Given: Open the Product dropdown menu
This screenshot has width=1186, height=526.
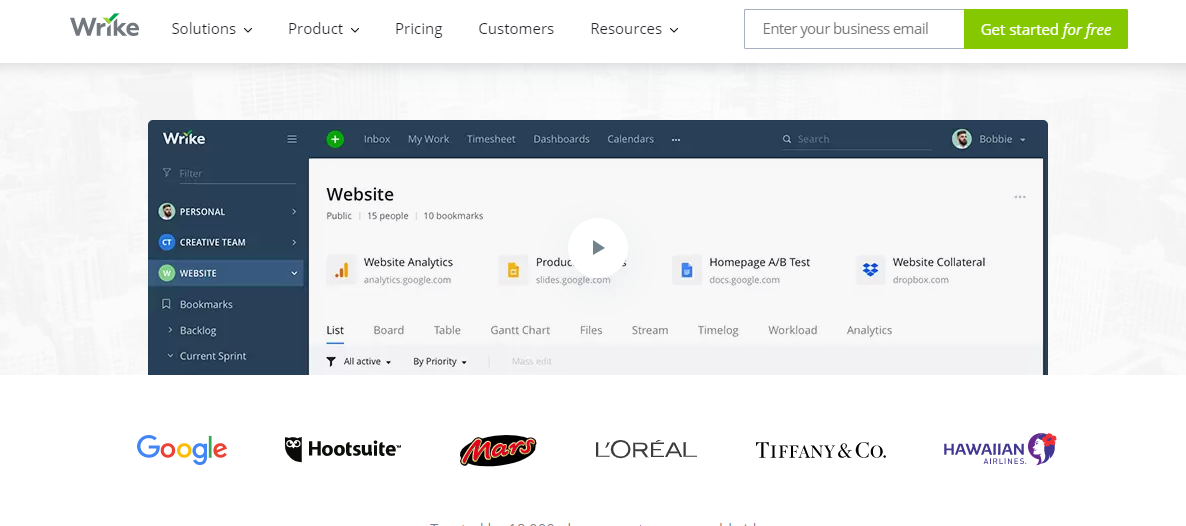Looking at the screenshot, I should point(324,29).
